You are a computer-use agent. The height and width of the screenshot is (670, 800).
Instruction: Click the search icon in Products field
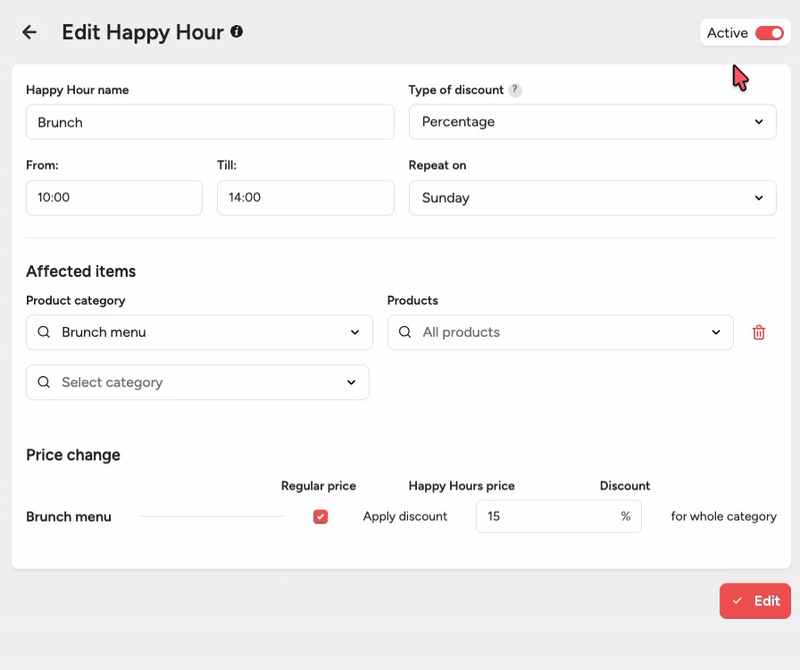[405, 332]
